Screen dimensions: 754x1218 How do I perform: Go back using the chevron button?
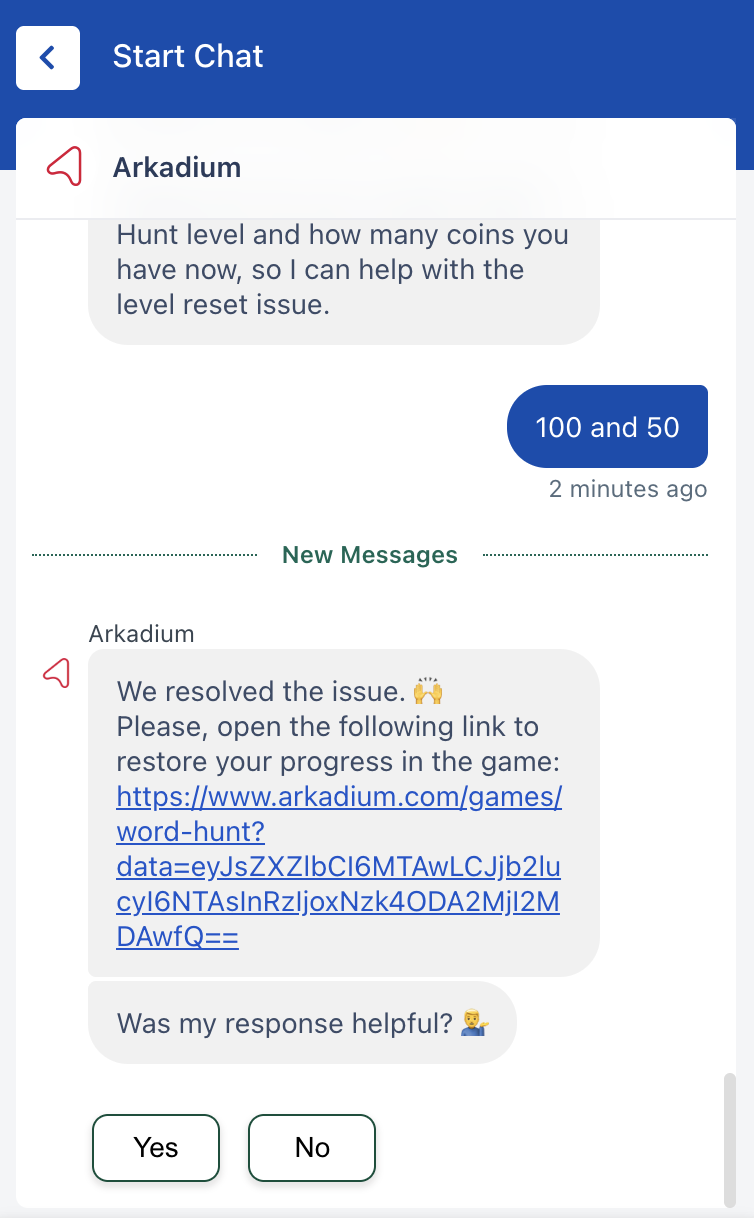[48, 58]
